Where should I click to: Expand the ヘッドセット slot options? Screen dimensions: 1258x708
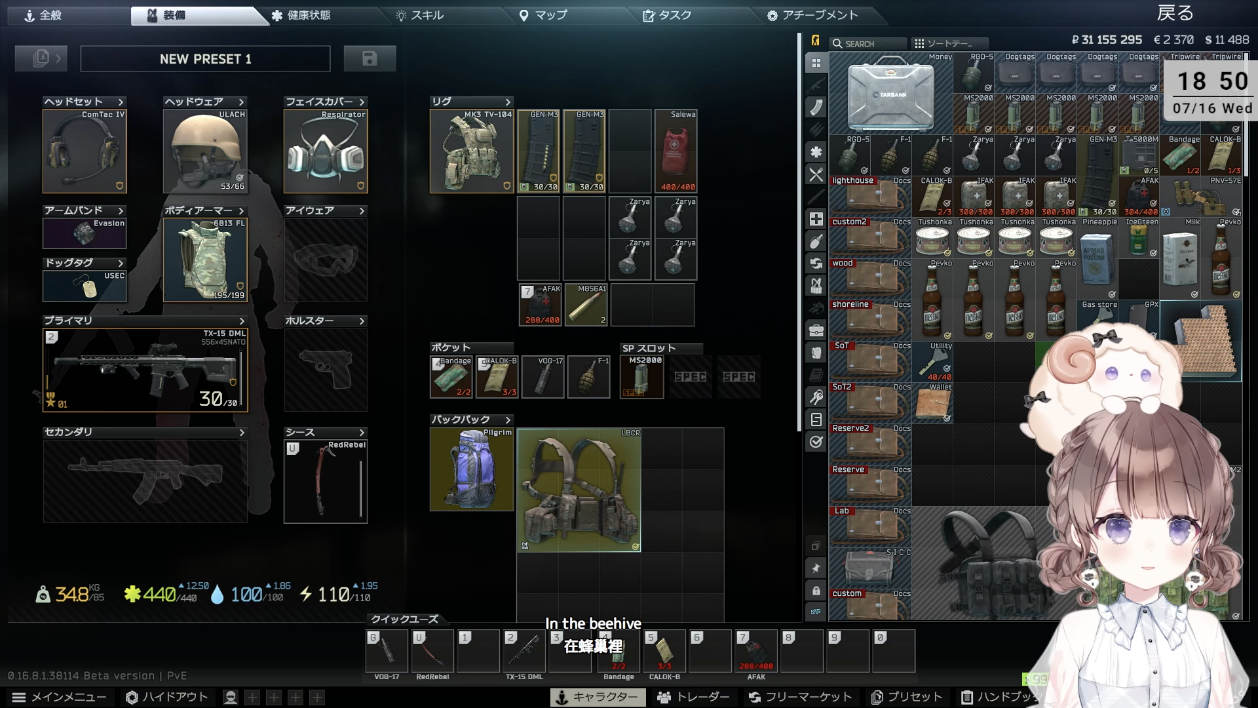(121, 102)
